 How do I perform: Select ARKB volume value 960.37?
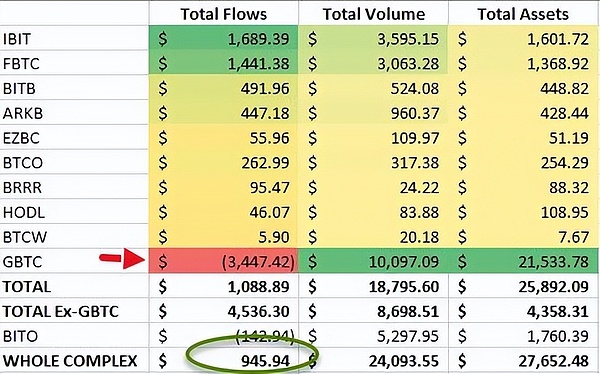click(x=415, y=113)
